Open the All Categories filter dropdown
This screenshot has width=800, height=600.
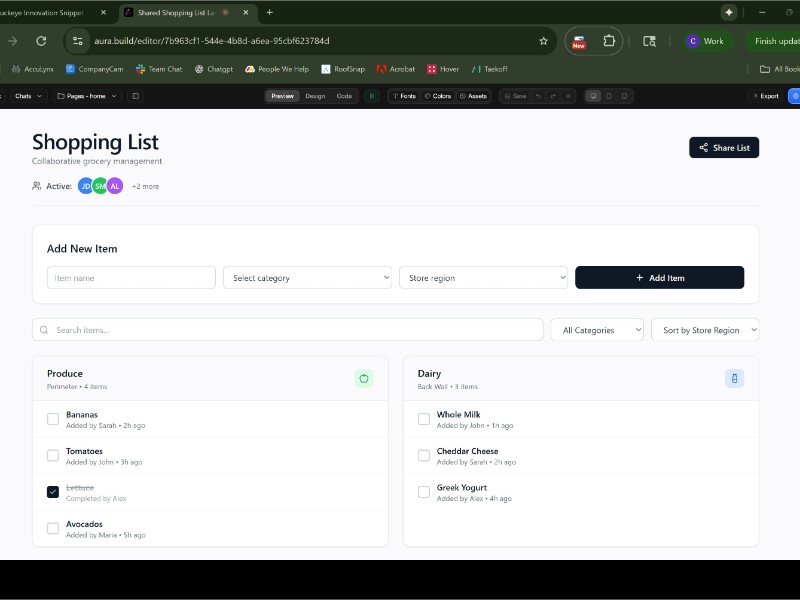597,330
